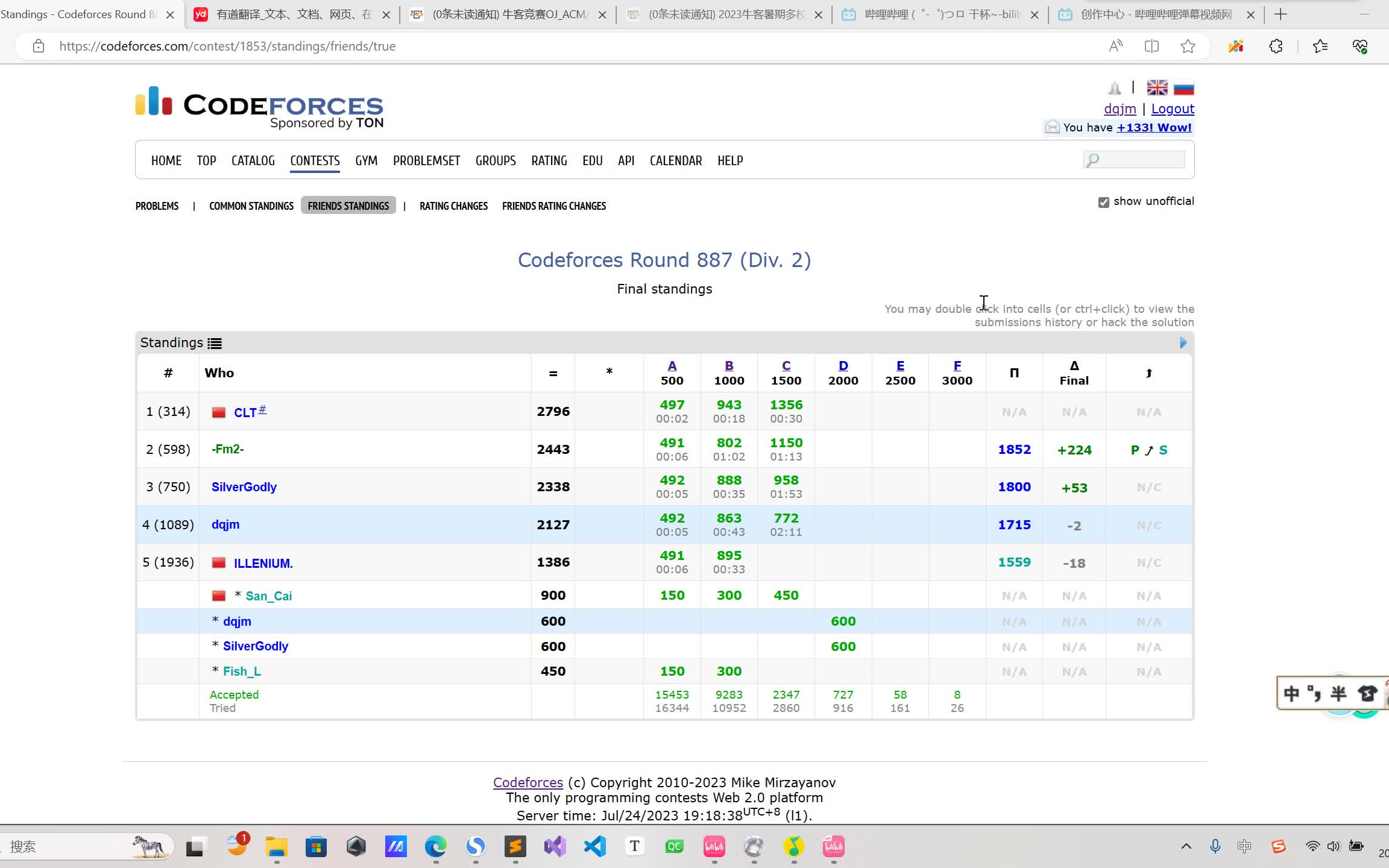Select the Common Standings tab
Viewport: 1389px width, 868px height.
(251, 205)
